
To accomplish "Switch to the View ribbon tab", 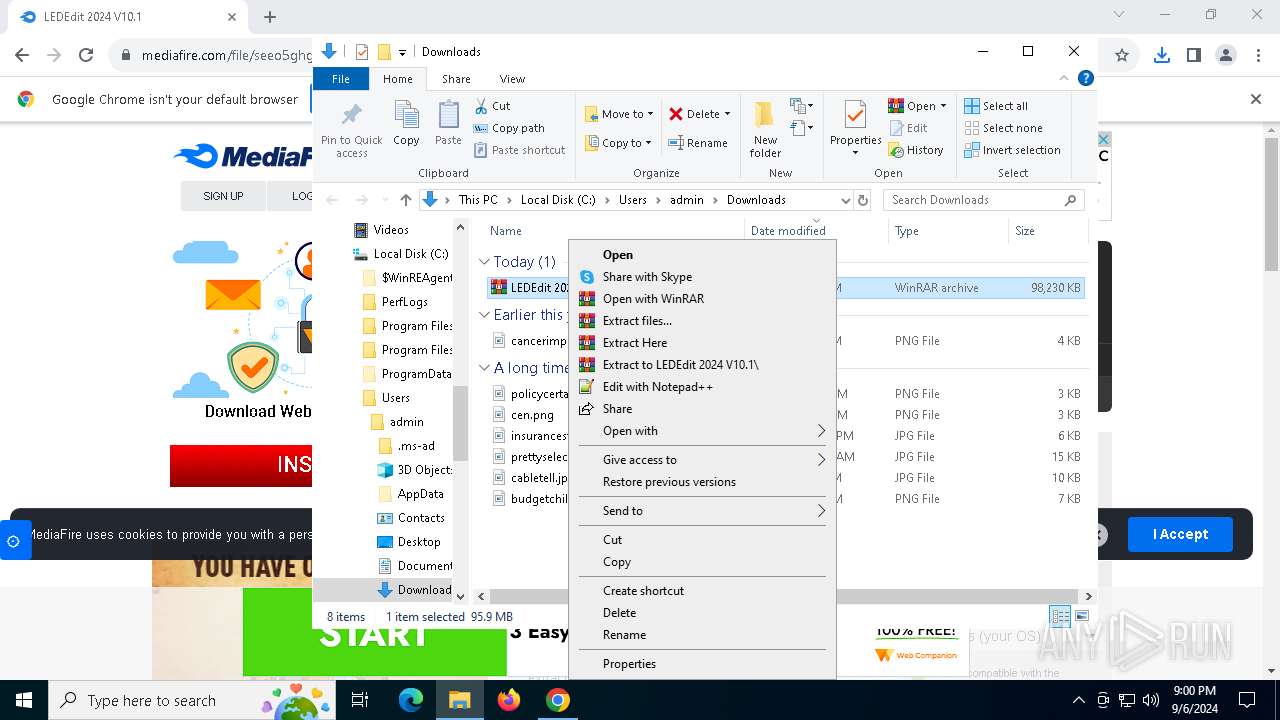I will pos(512,79).
